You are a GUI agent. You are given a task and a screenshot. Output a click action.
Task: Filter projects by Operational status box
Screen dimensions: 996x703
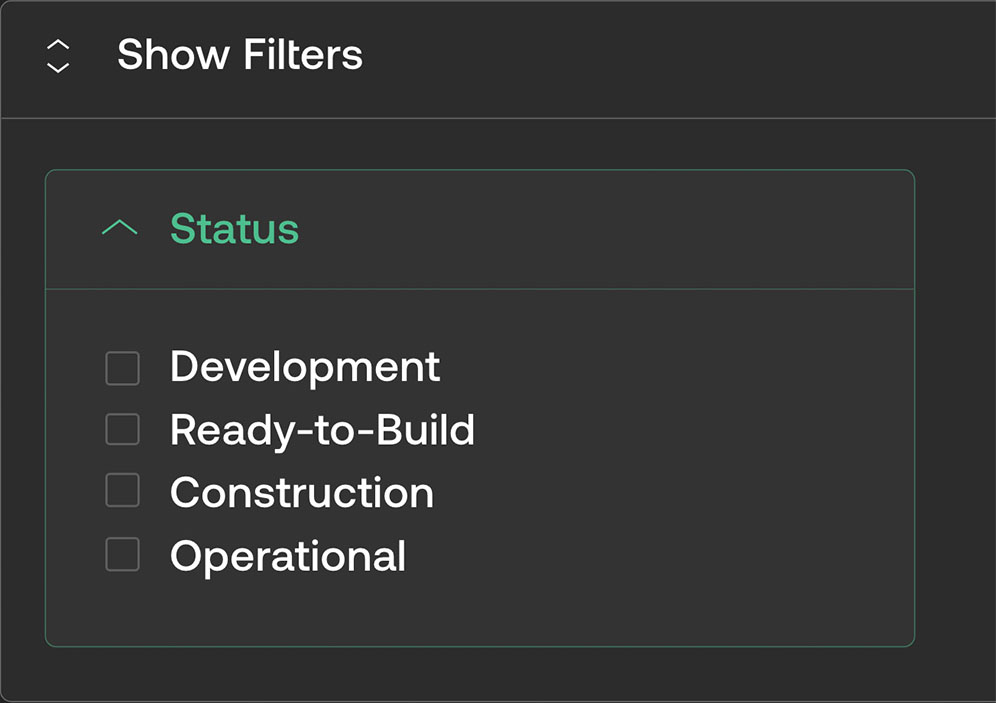(122, 554)
